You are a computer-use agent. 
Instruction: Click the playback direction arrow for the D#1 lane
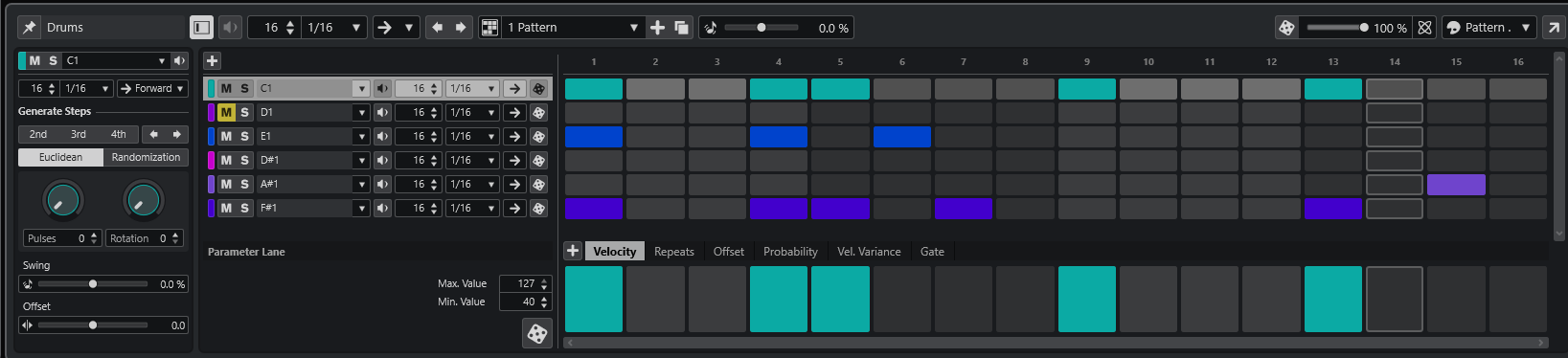point(514,160)
